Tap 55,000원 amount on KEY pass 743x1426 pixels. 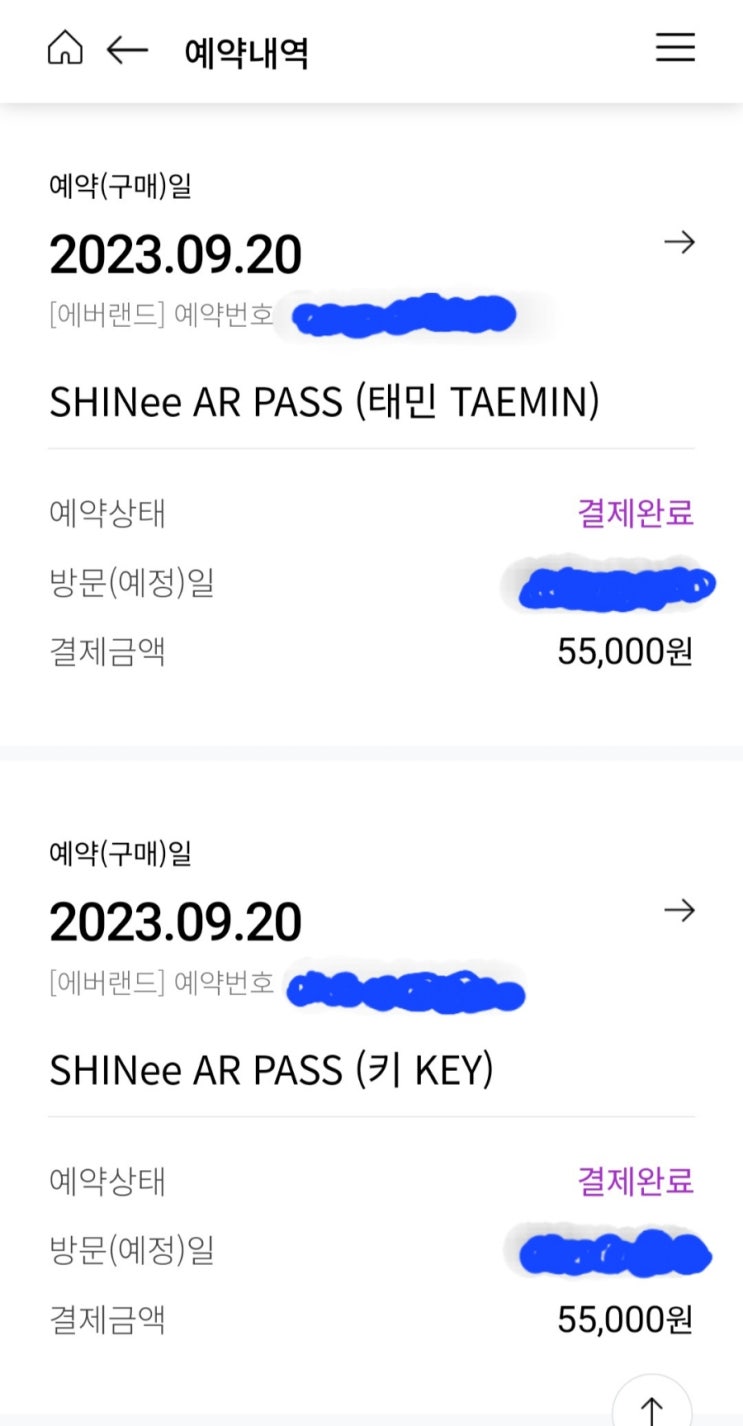click(625, 1320)
